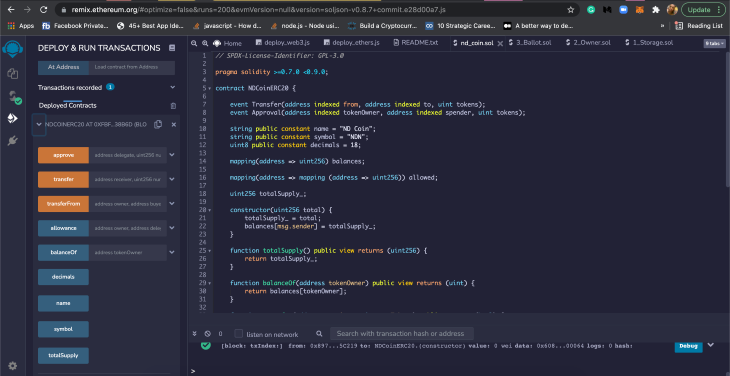The image size is (730, 376).
Task: Open Remix settings gear icon
Action: tap(13, 366)
